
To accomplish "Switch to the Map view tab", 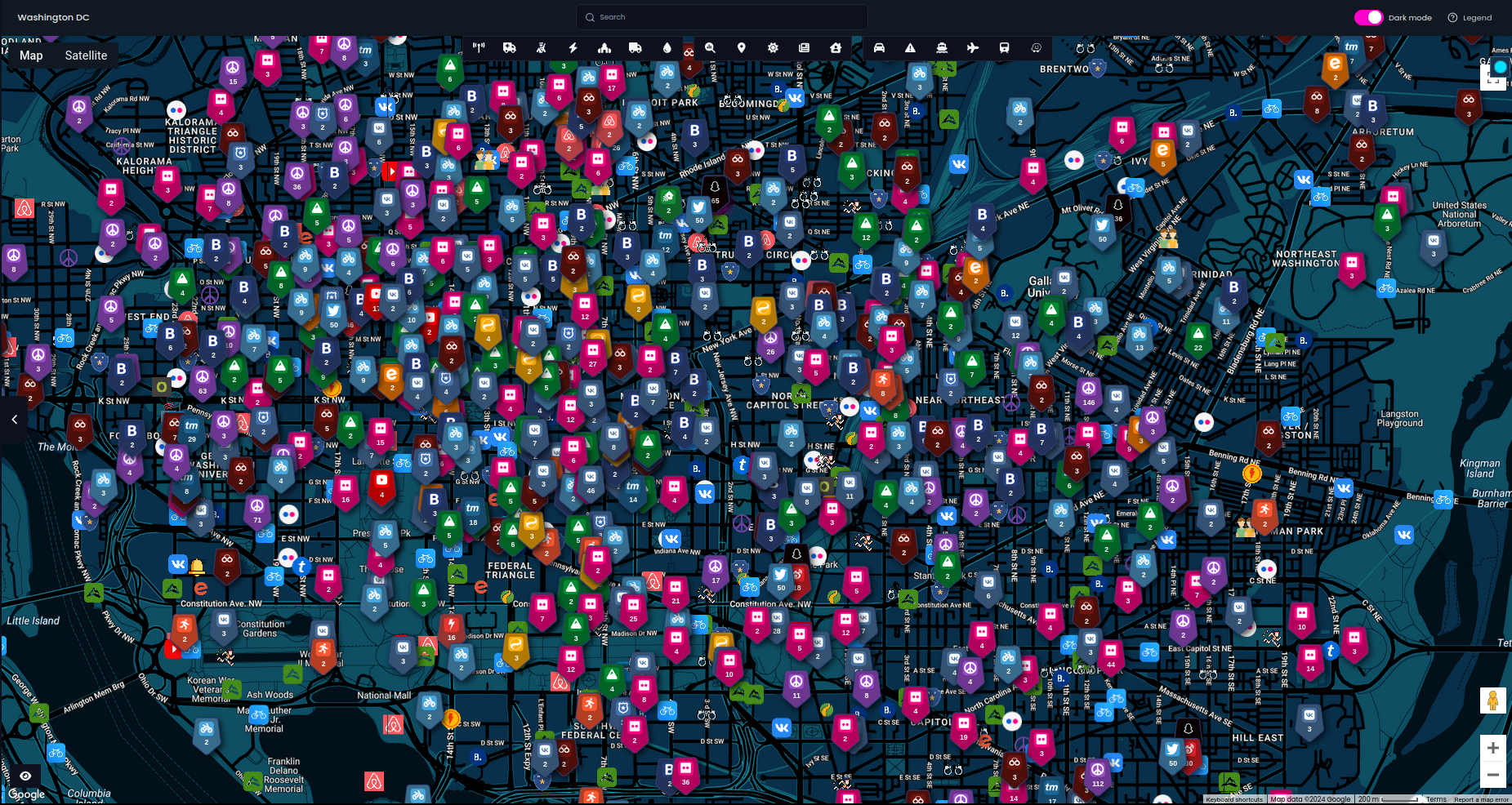I will pos(31,56).
